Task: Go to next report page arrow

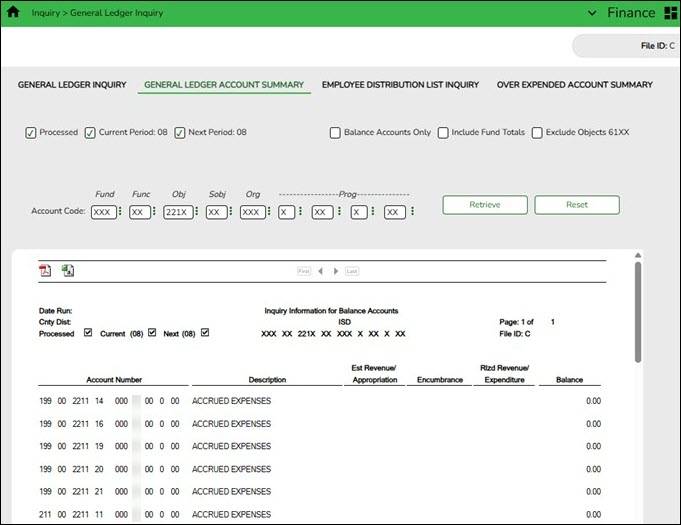Action: click(x=336, y=271)
